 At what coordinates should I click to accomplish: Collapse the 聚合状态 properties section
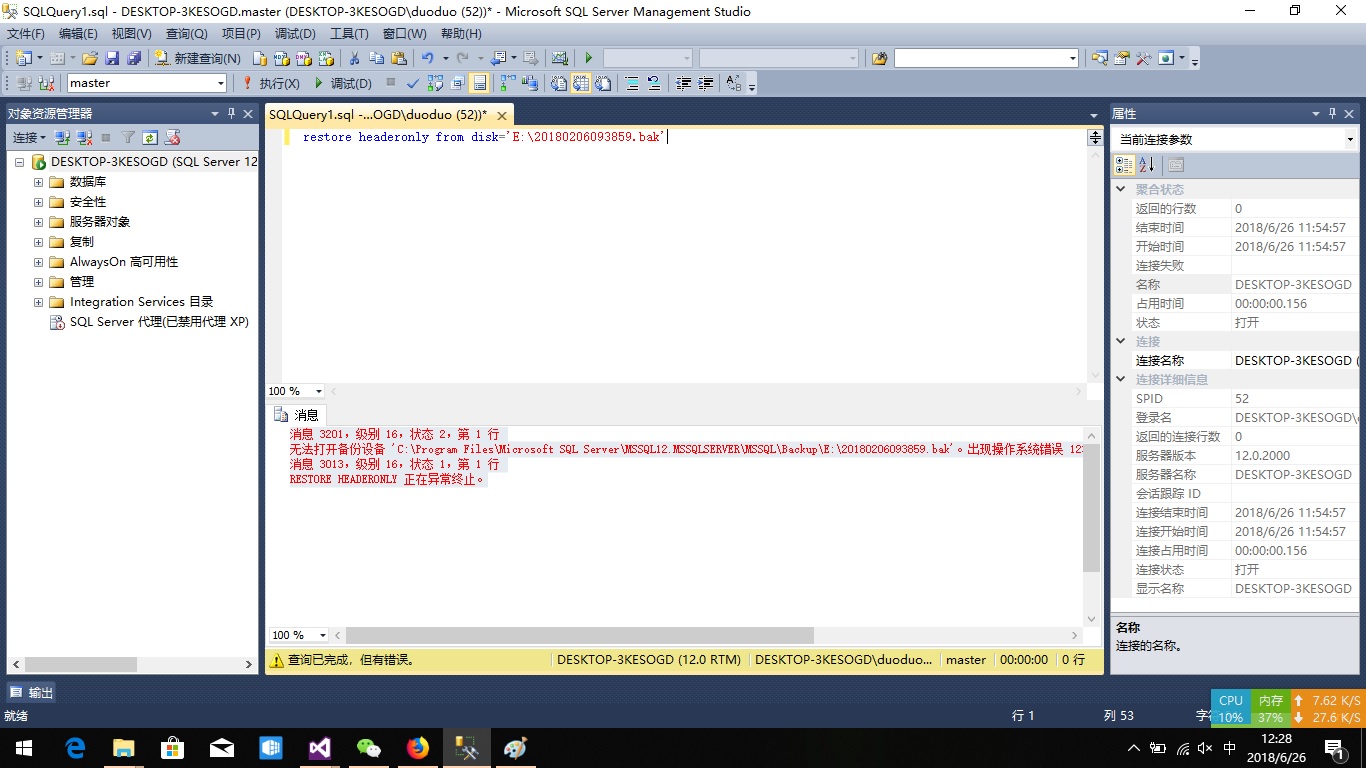click(x=1120, y=189)
